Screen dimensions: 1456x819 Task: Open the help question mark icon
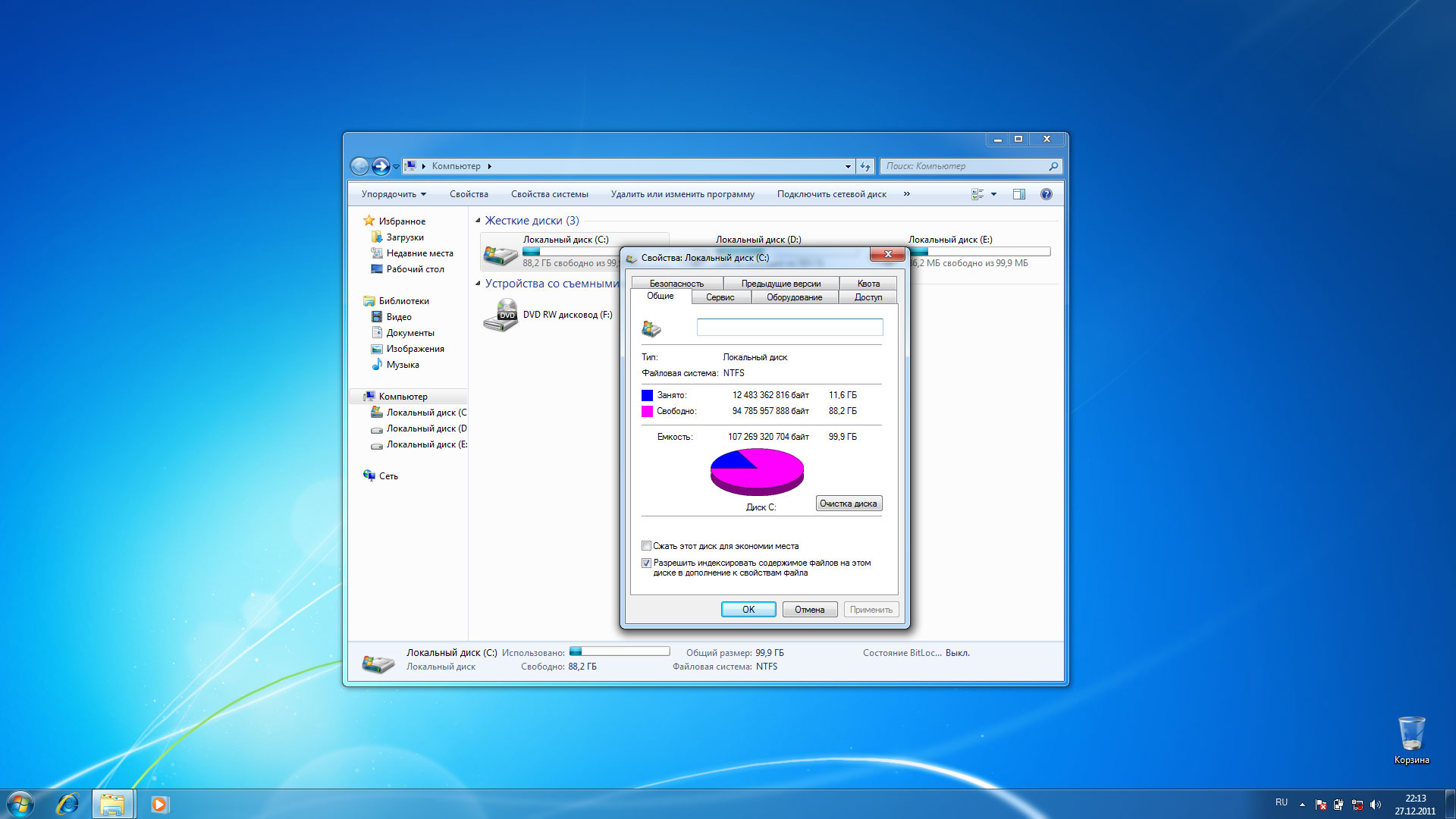1046,194
